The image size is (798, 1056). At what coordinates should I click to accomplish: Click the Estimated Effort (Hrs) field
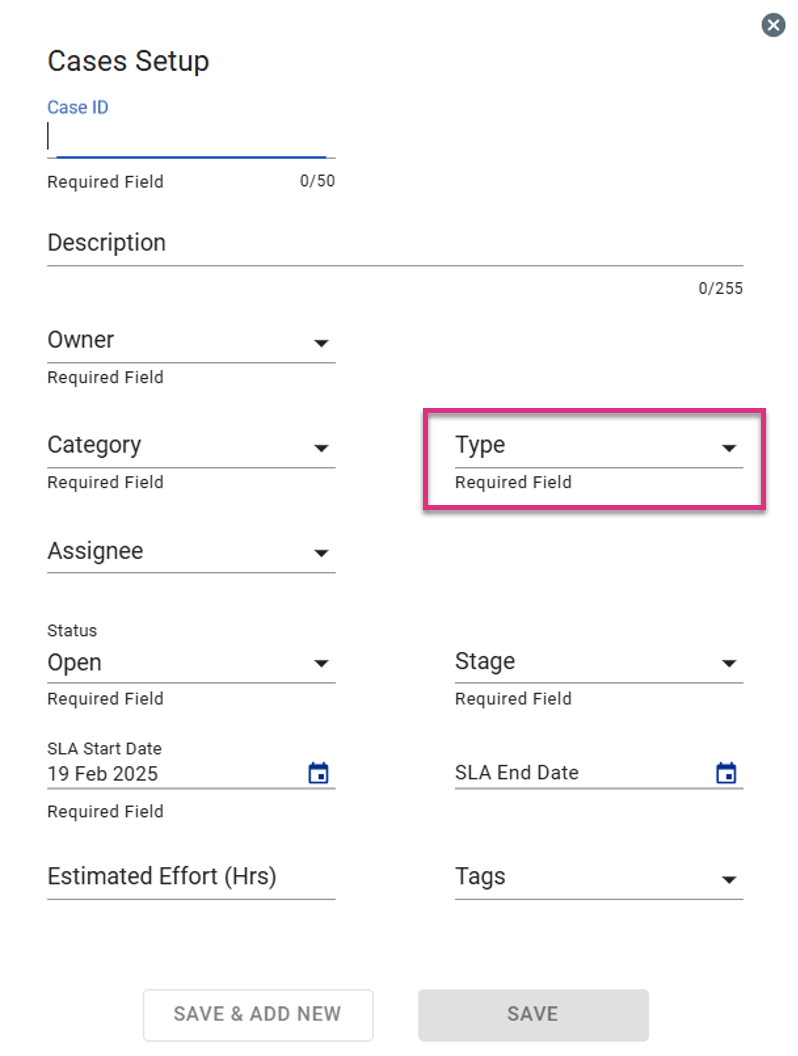[x=191, y=877]
